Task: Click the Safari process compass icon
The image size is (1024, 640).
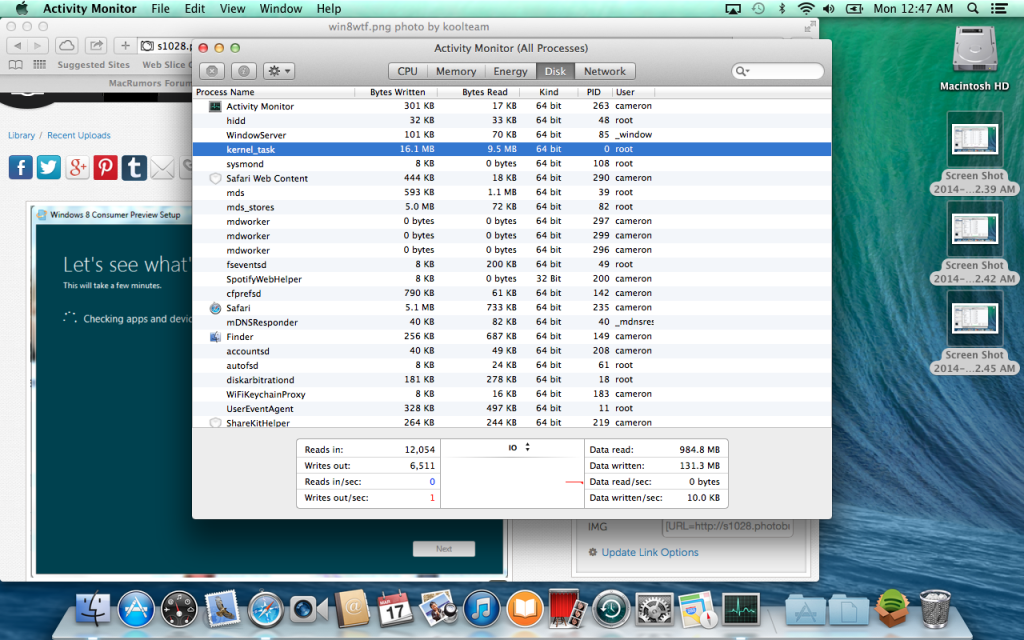Action: [x=215, y=308]
